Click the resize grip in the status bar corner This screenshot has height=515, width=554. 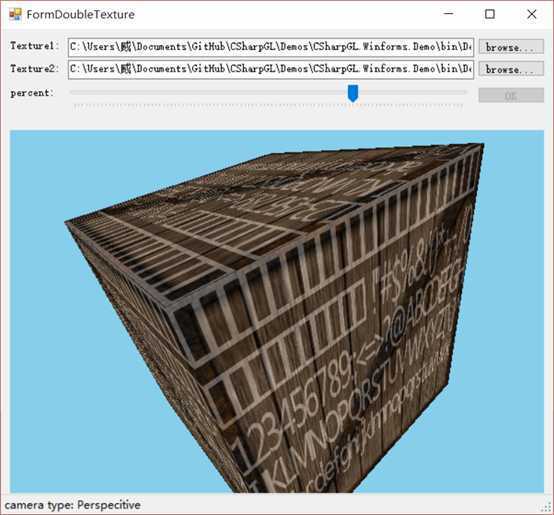point(547,508)
